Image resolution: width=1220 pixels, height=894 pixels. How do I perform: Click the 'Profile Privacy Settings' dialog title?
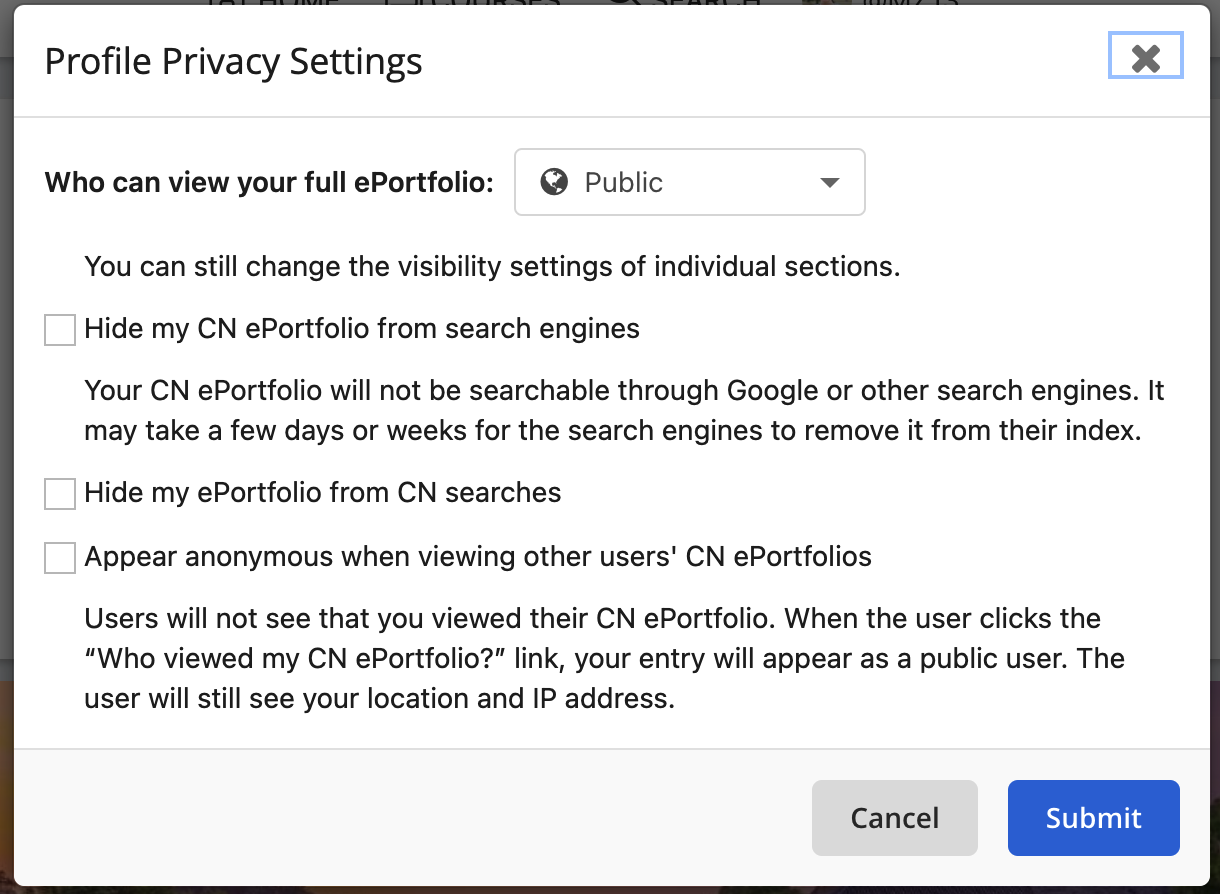(x=233, y=62)
